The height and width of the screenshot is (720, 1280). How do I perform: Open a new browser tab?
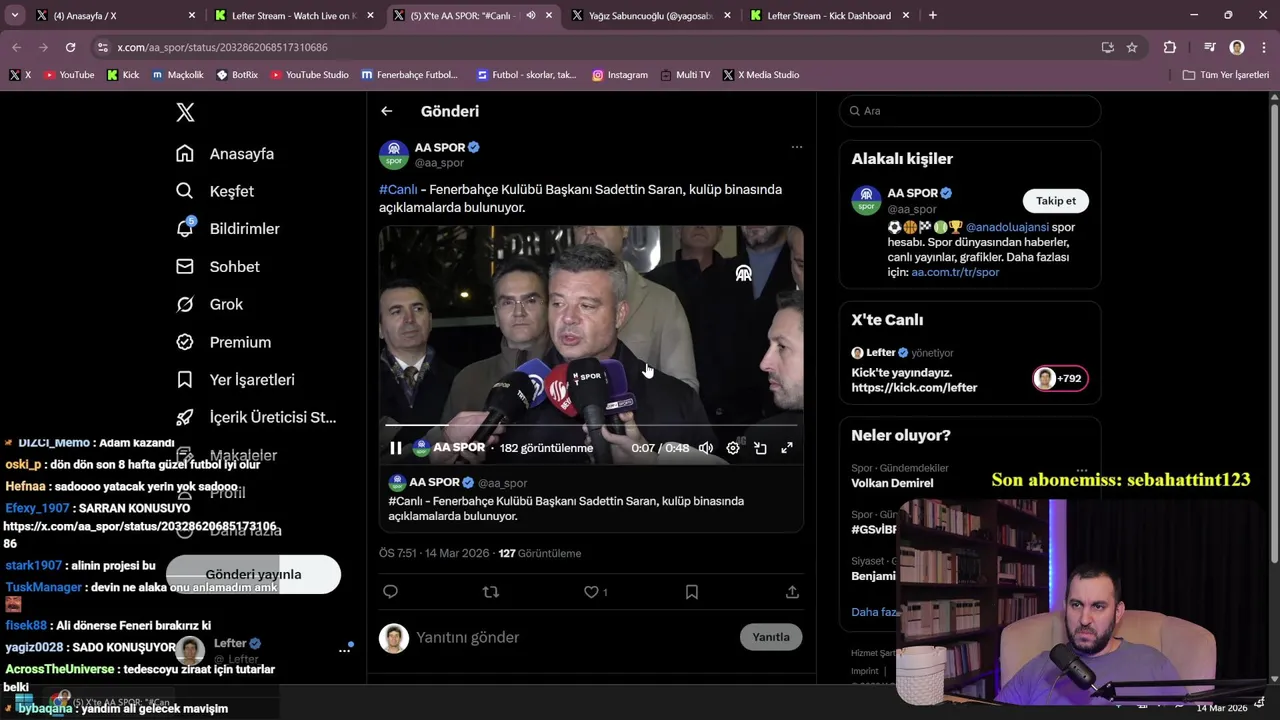(933, 16)
